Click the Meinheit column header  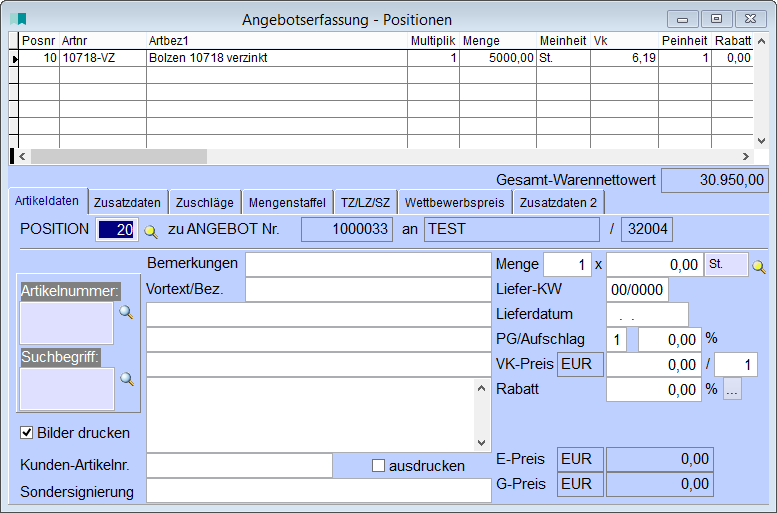point(563,41)
